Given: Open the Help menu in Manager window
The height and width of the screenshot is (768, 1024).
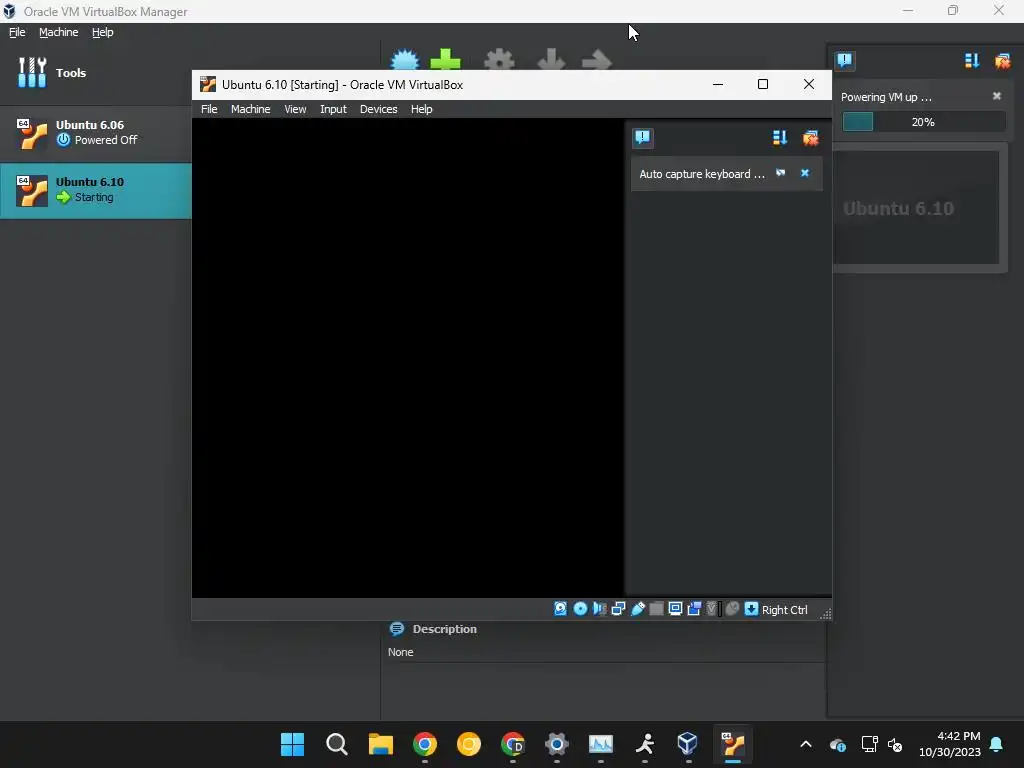Looking at the screenshot, I should pyautogui.click(x=102, y=32).
